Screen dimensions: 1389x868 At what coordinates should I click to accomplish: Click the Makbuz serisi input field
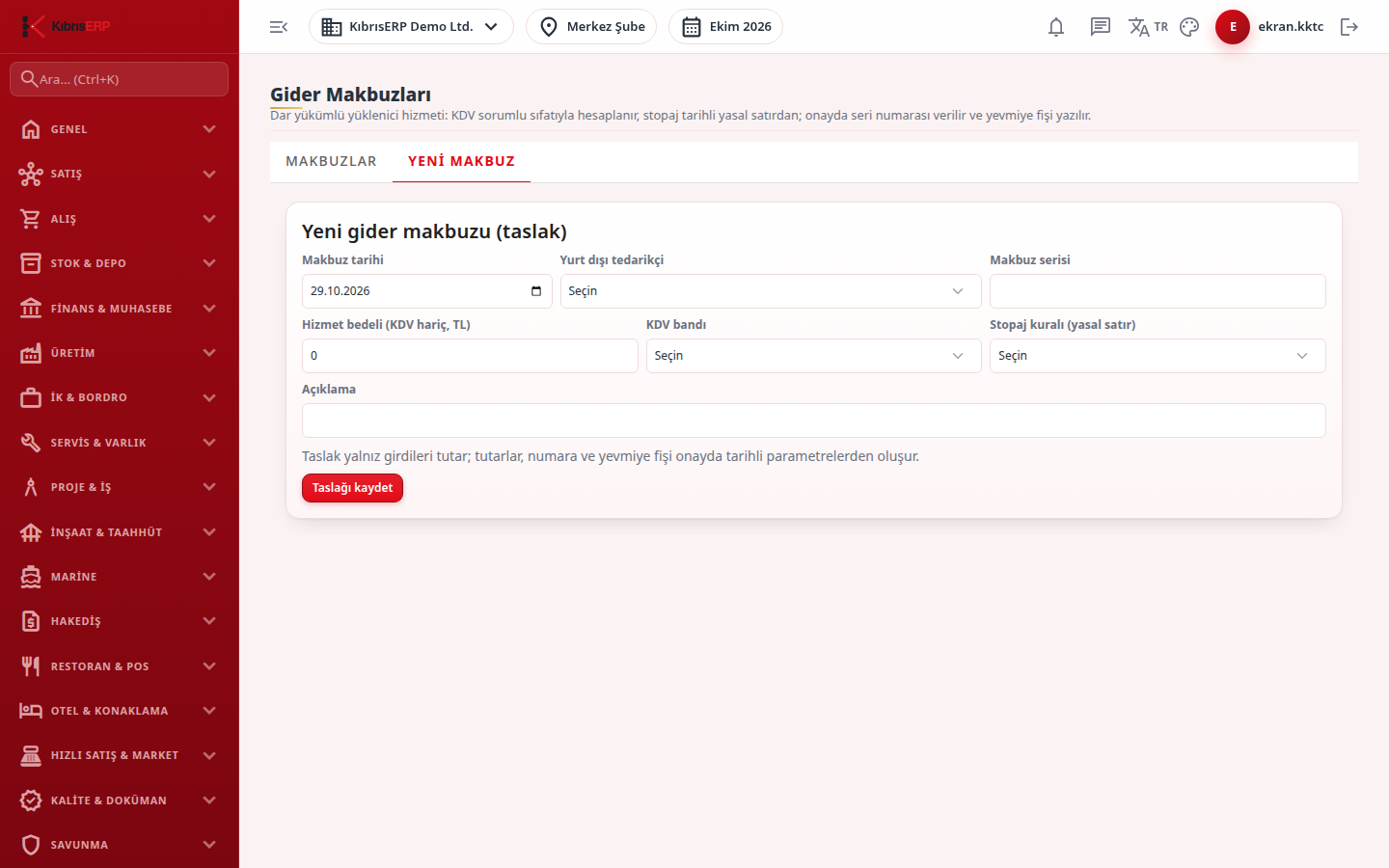(1157, 291)
